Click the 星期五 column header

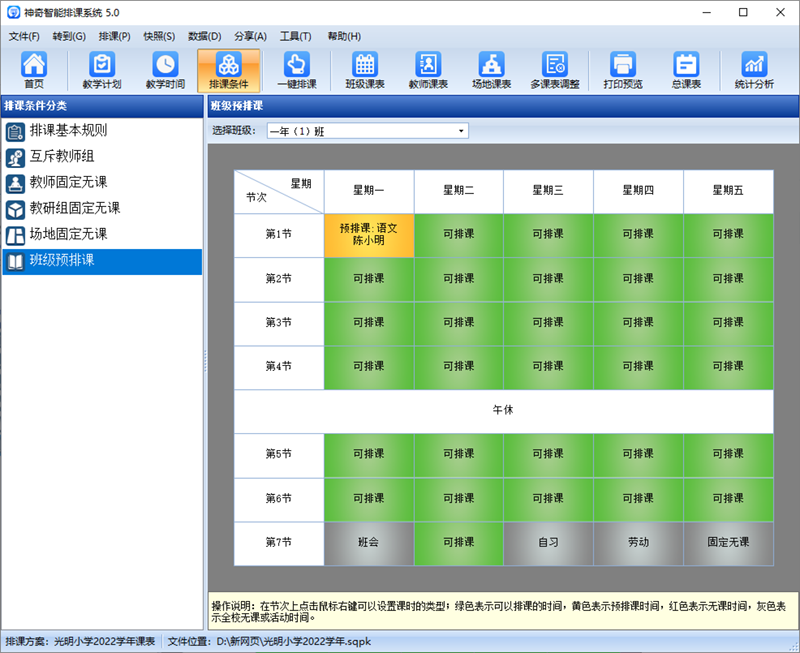pos(729,191)
